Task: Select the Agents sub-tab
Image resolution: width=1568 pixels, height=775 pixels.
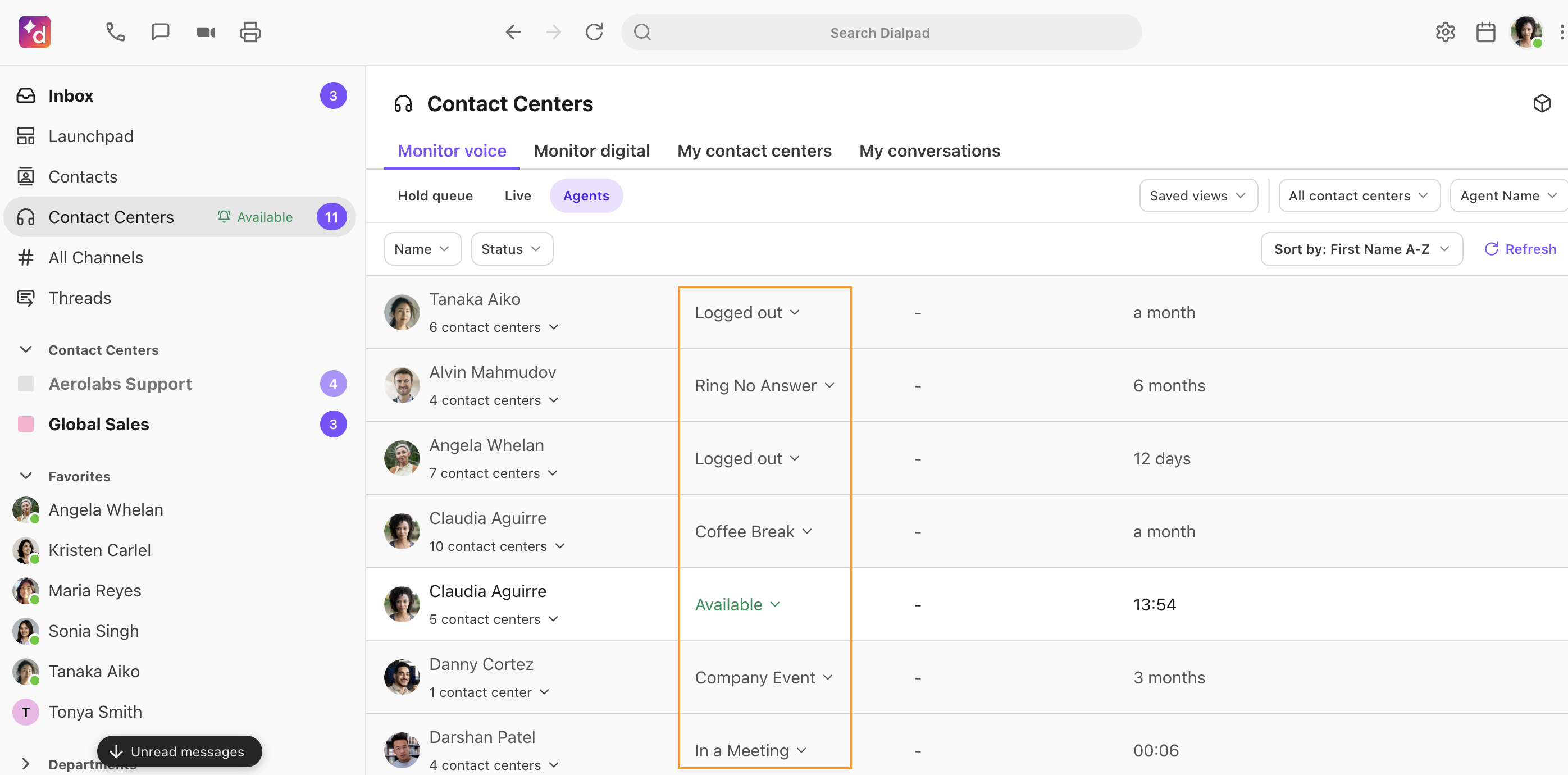Action: point(586,195)
